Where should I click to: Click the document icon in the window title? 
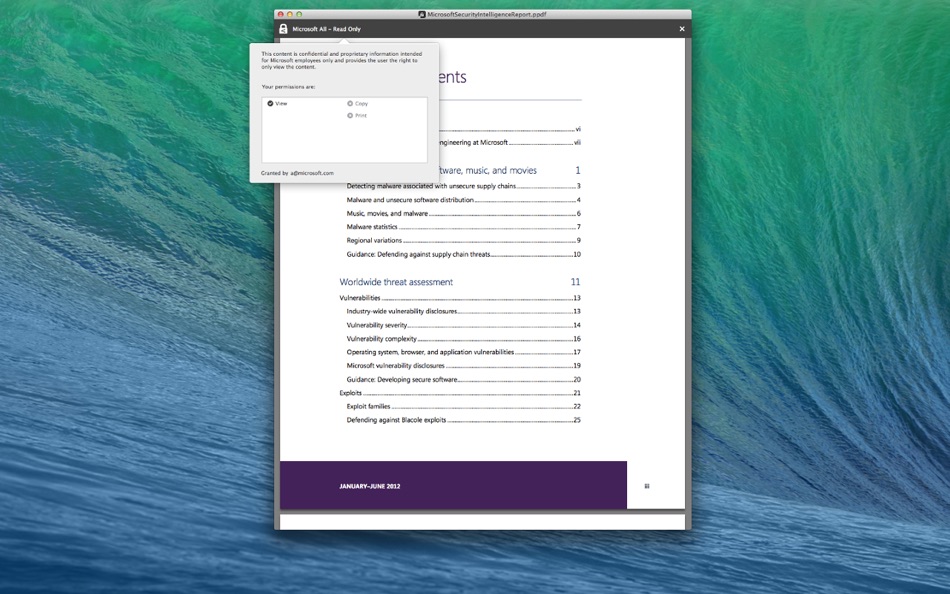(x=422, y=14)
